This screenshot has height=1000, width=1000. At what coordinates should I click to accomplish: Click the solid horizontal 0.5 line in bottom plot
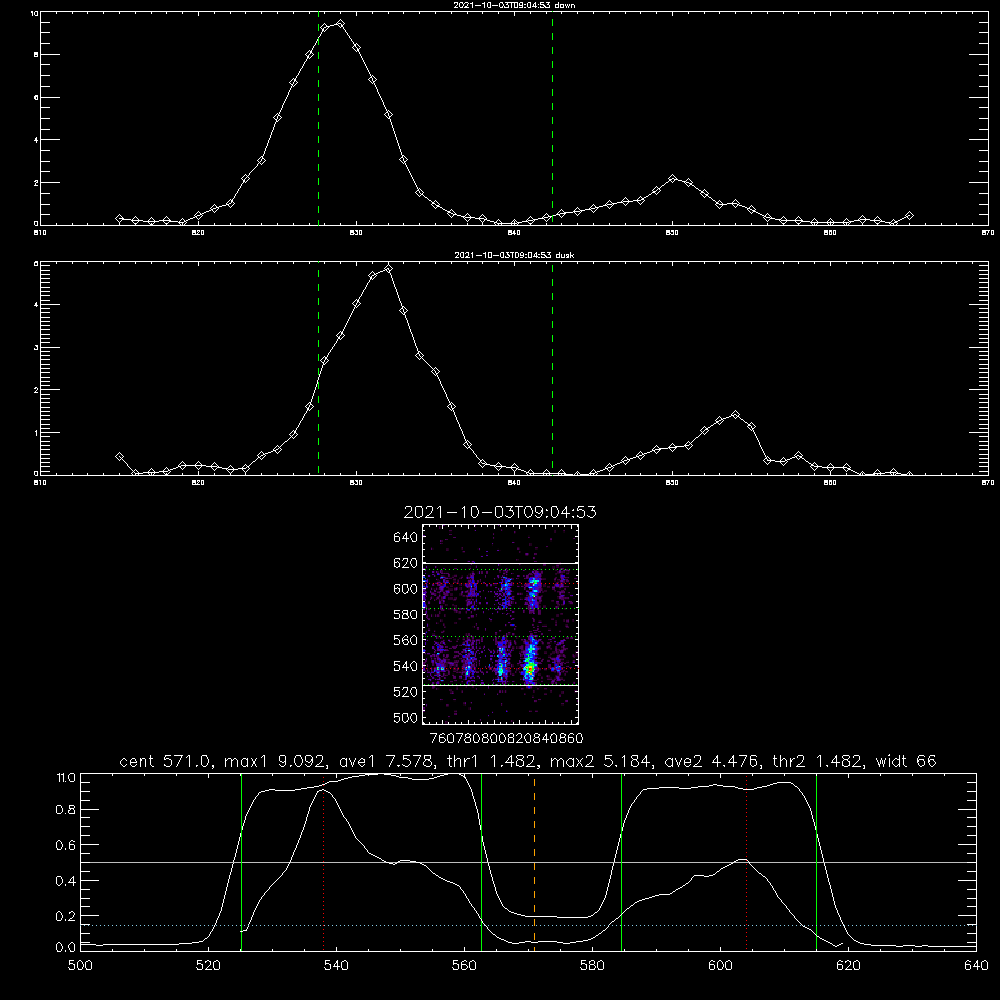click(528, 862)
